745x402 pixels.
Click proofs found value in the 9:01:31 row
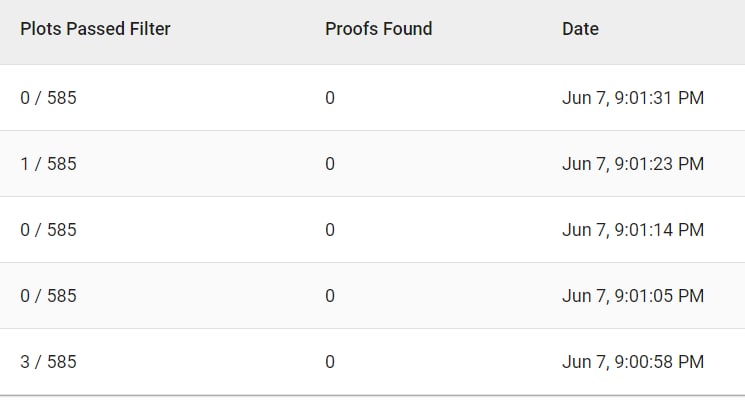330,98
